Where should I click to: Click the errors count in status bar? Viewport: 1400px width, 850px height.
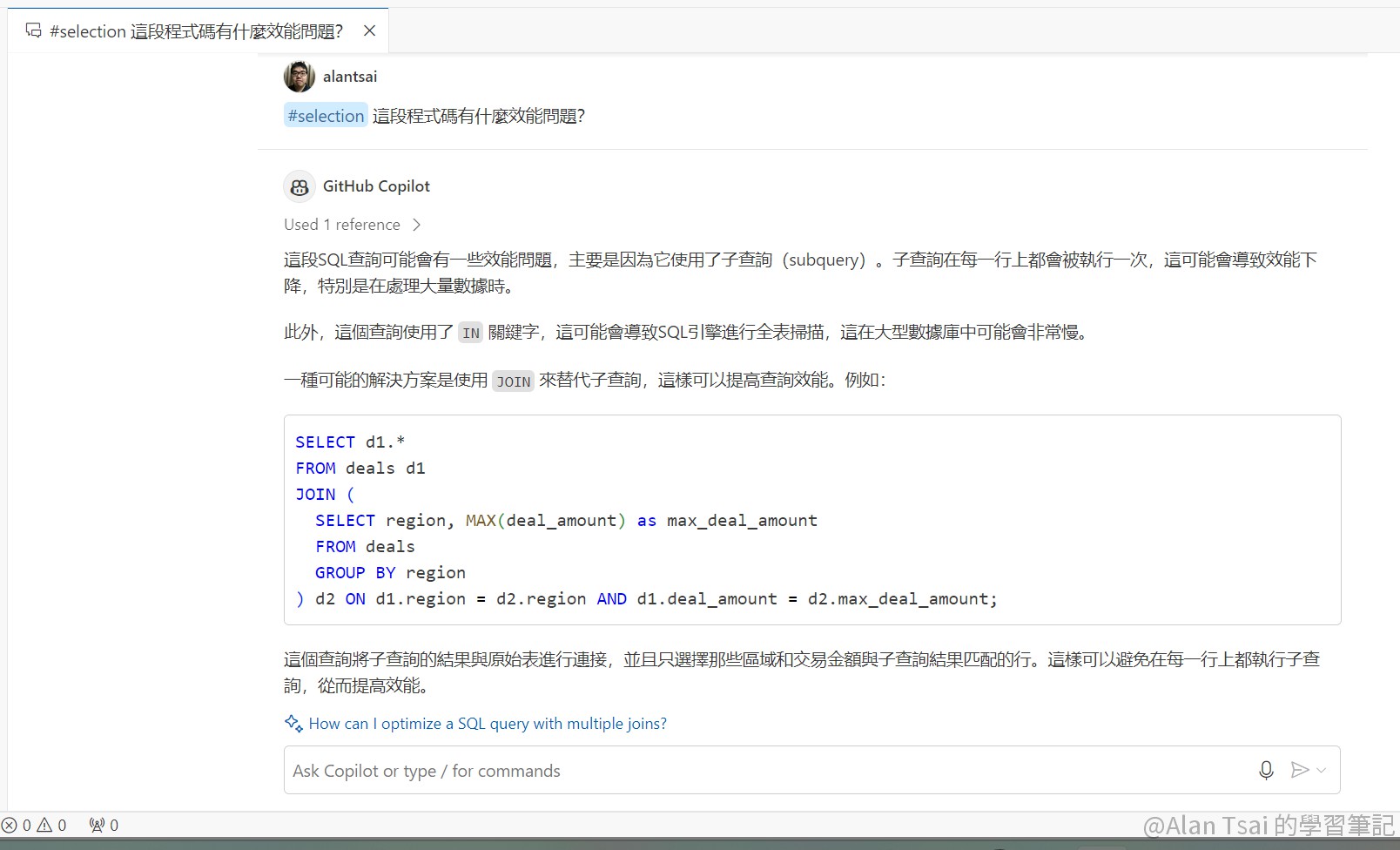tap(17, 826)
